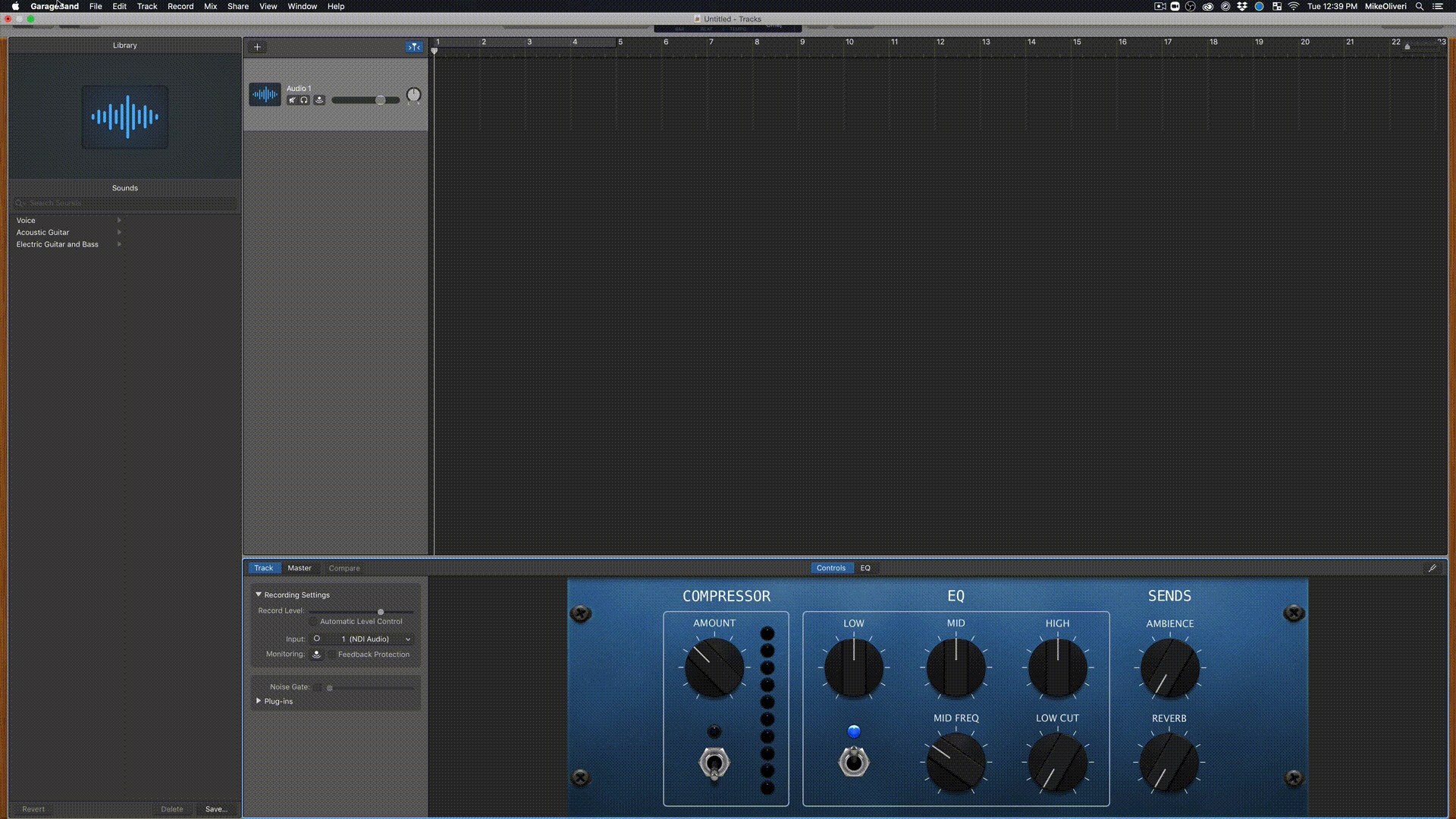Click the LOW CUT knob
Viewport: 1456px width, 819px height.
point(1058,762)
